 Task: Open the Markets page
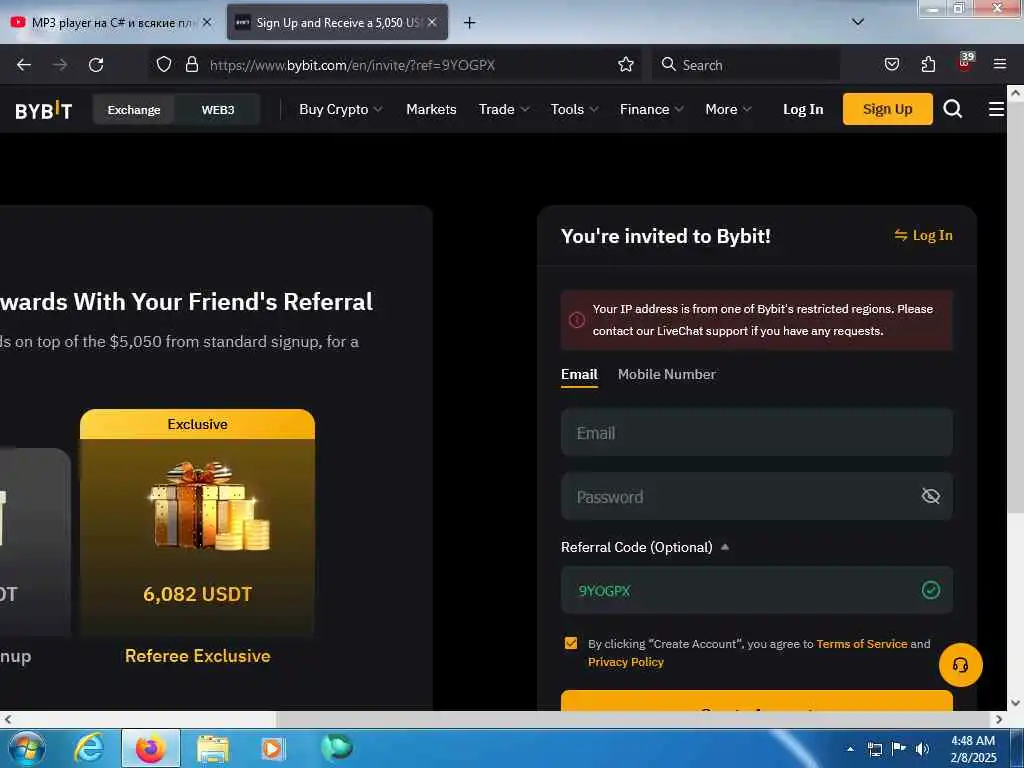431,109
